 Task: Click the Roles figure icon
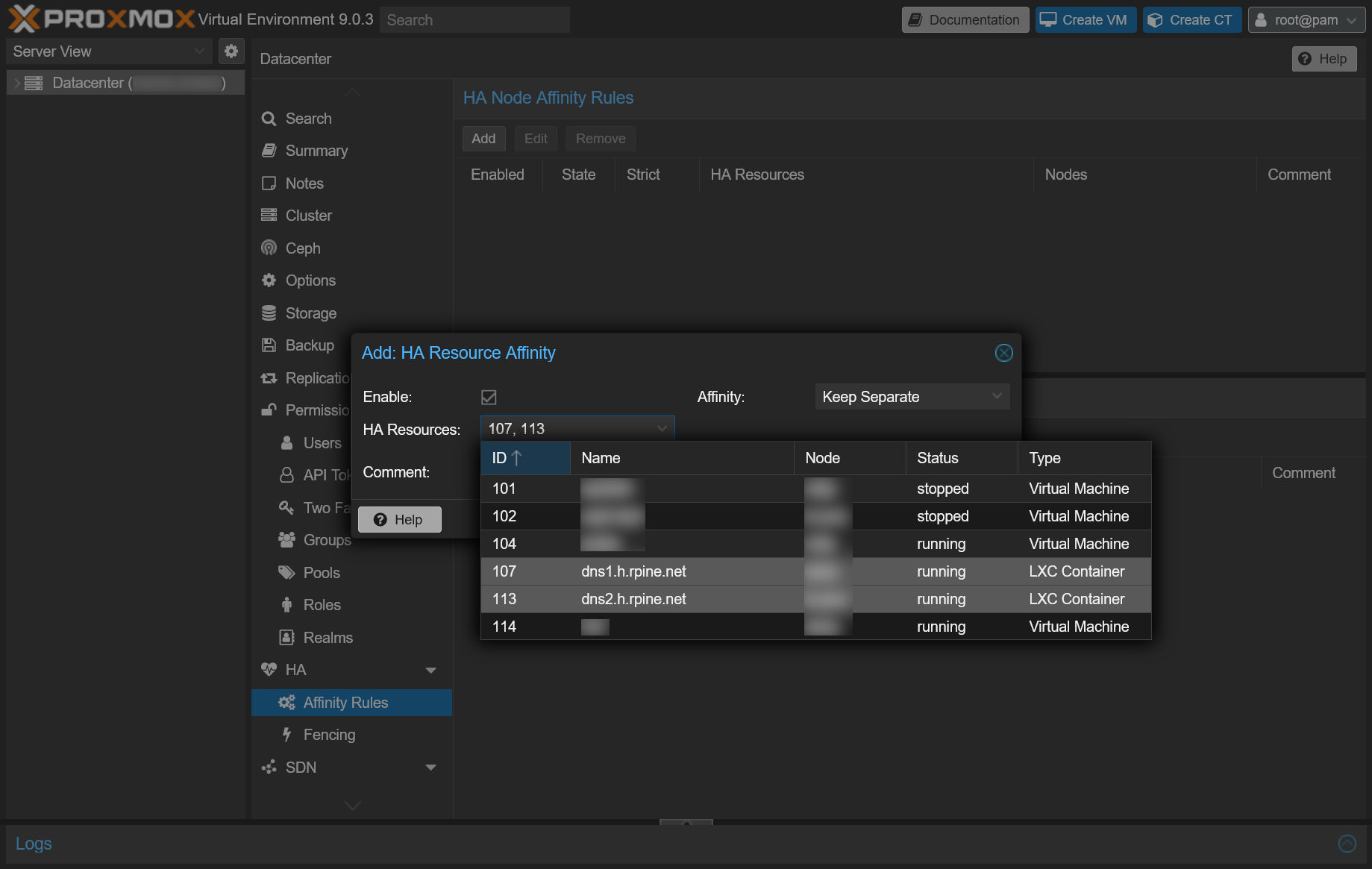coord(286,605)
